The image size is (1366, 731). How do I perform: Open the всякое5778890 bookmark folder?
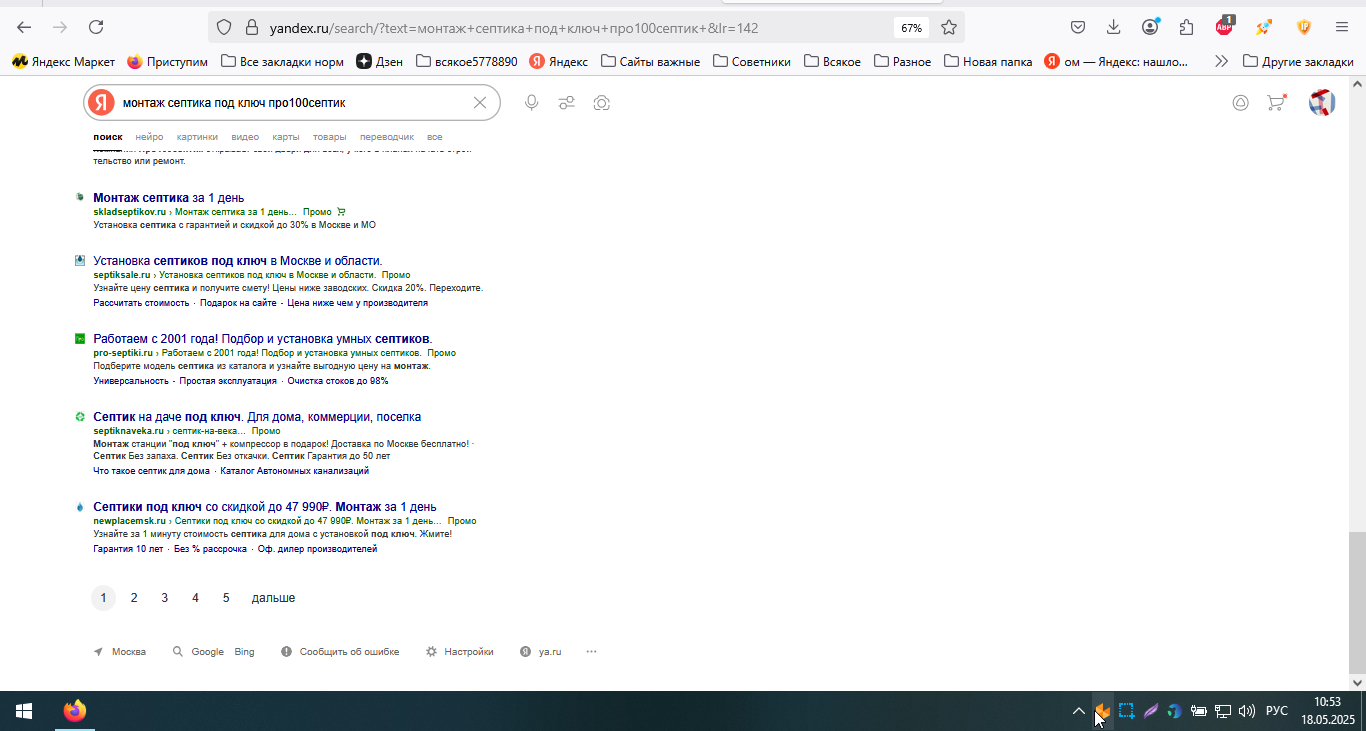(x=466, y=61)
